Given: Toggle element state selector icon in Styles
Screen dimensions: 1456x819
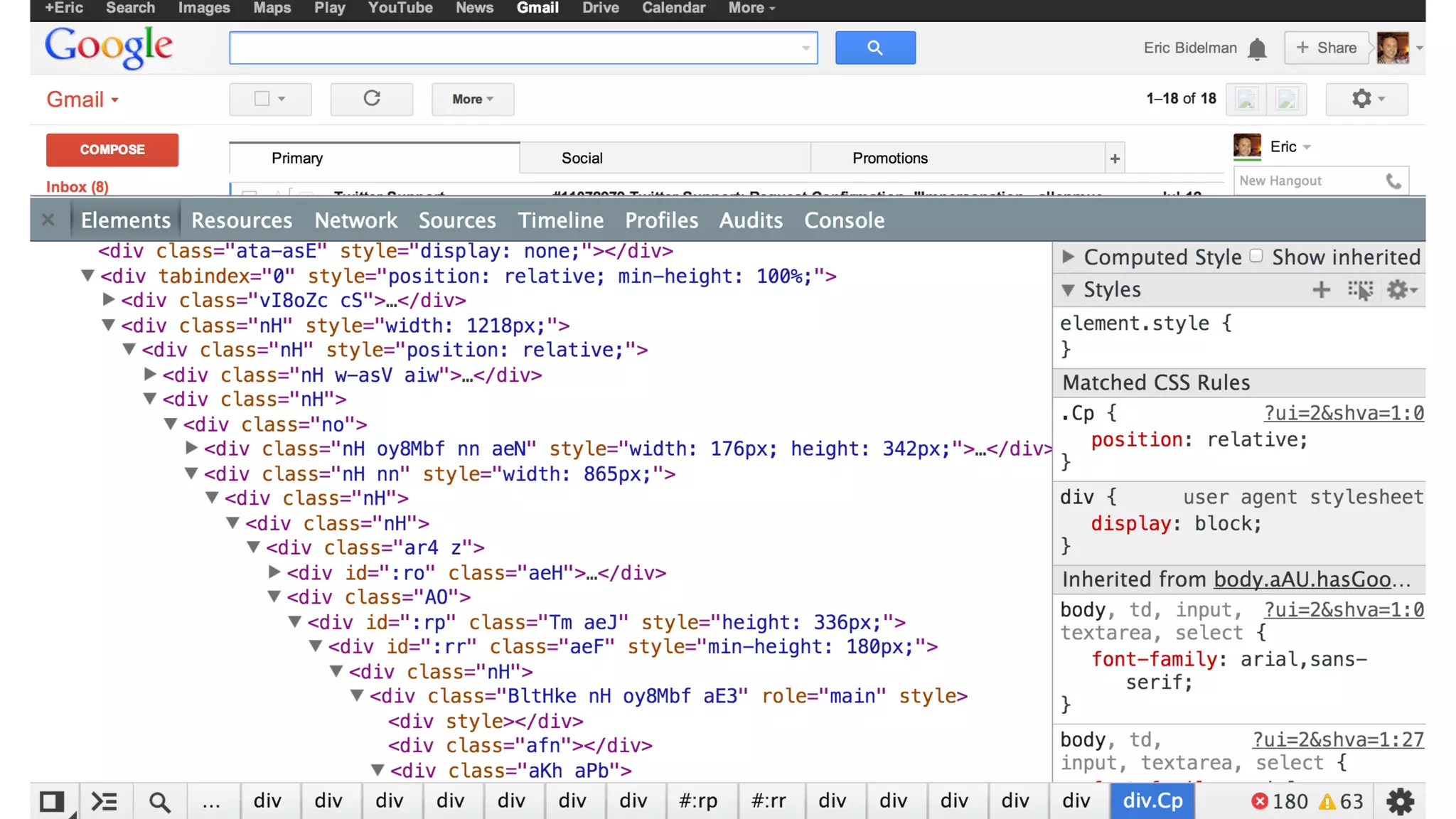Looking at the screenshot, I should (1360, 289).
